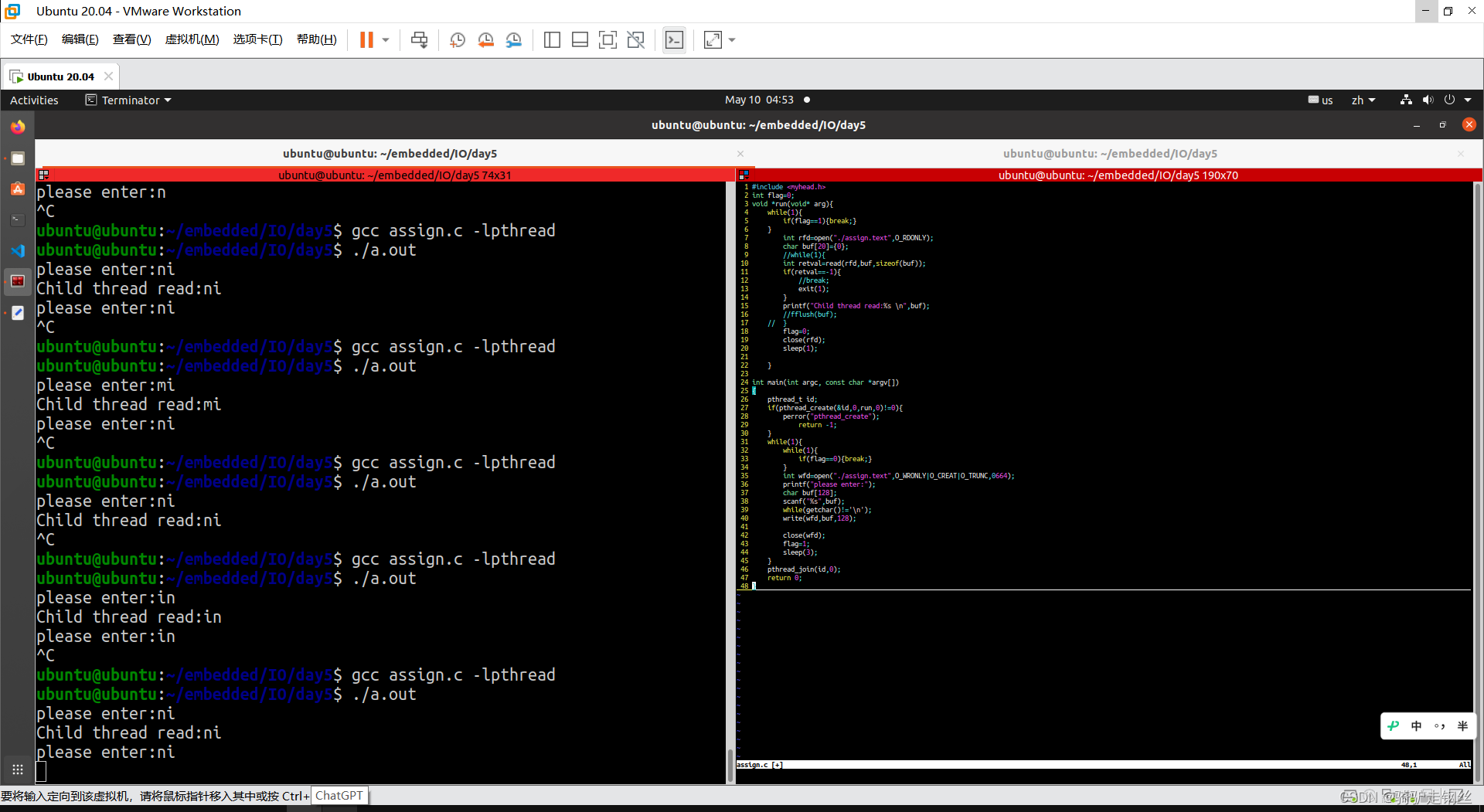Pause the virtual machine with the orange pause icon
The image size is (1484, 812).
point(366,39)
